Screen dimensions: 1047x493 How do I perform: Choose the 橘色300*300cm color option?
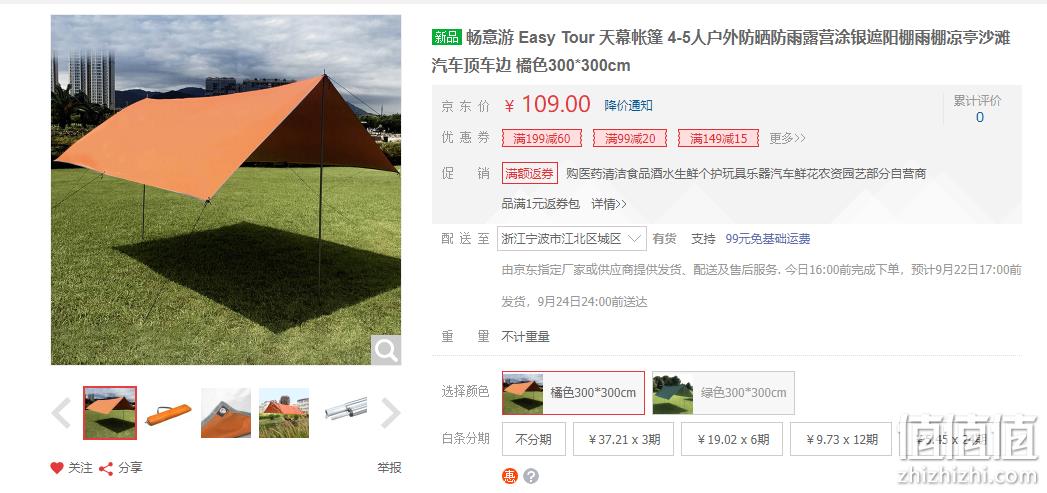tap(574, 393)
